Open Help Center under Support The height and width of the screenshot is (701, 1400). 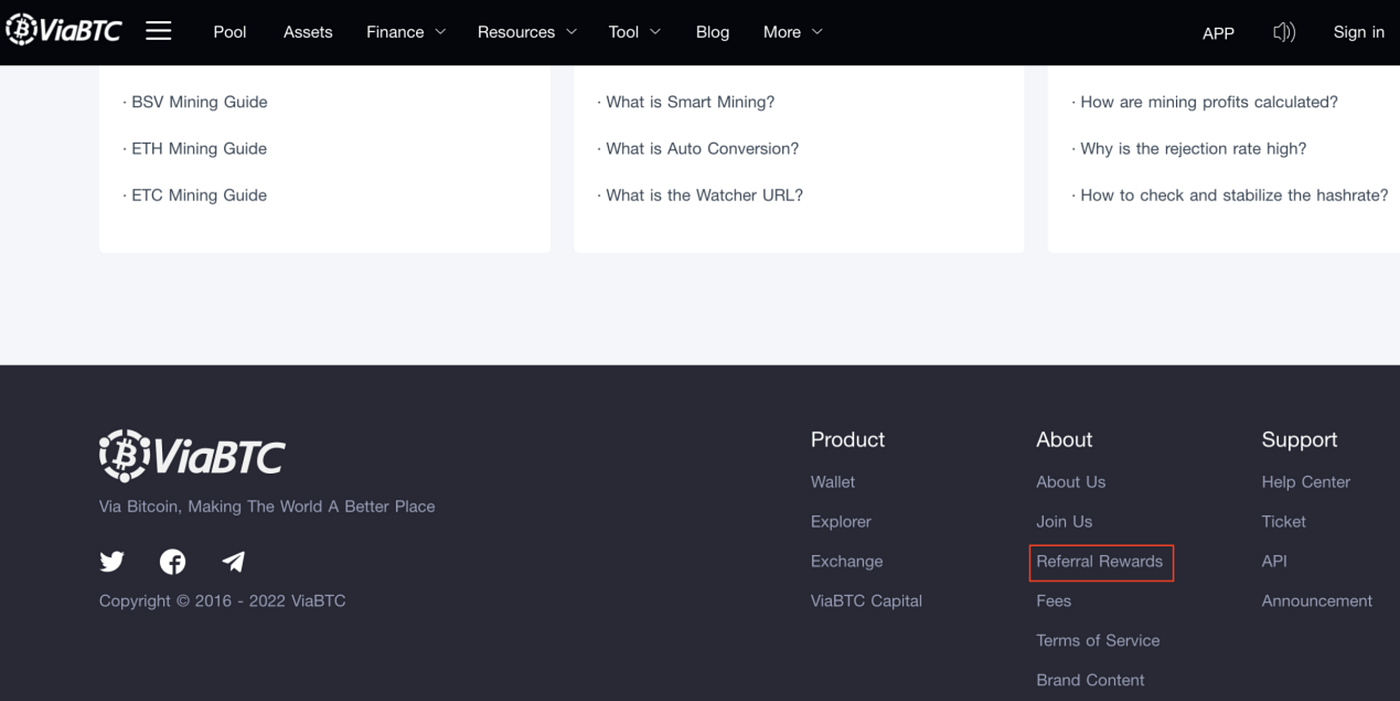(x=1306, y=482)
